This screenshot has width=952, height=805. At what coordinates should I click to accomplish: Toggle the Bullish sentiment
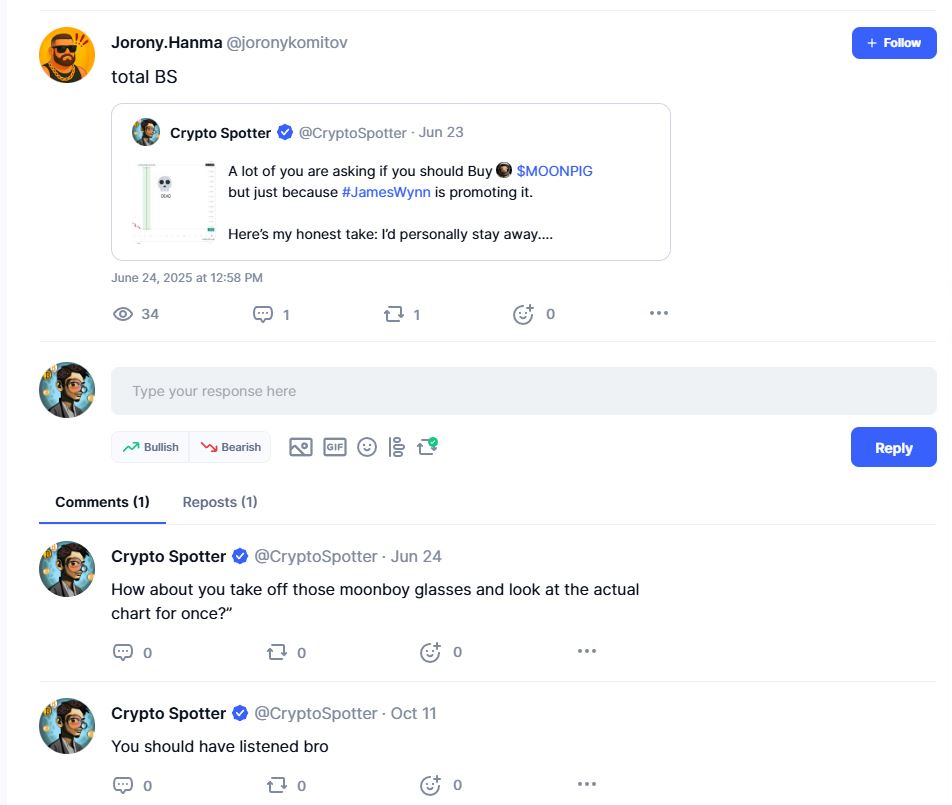coord(150,447)
